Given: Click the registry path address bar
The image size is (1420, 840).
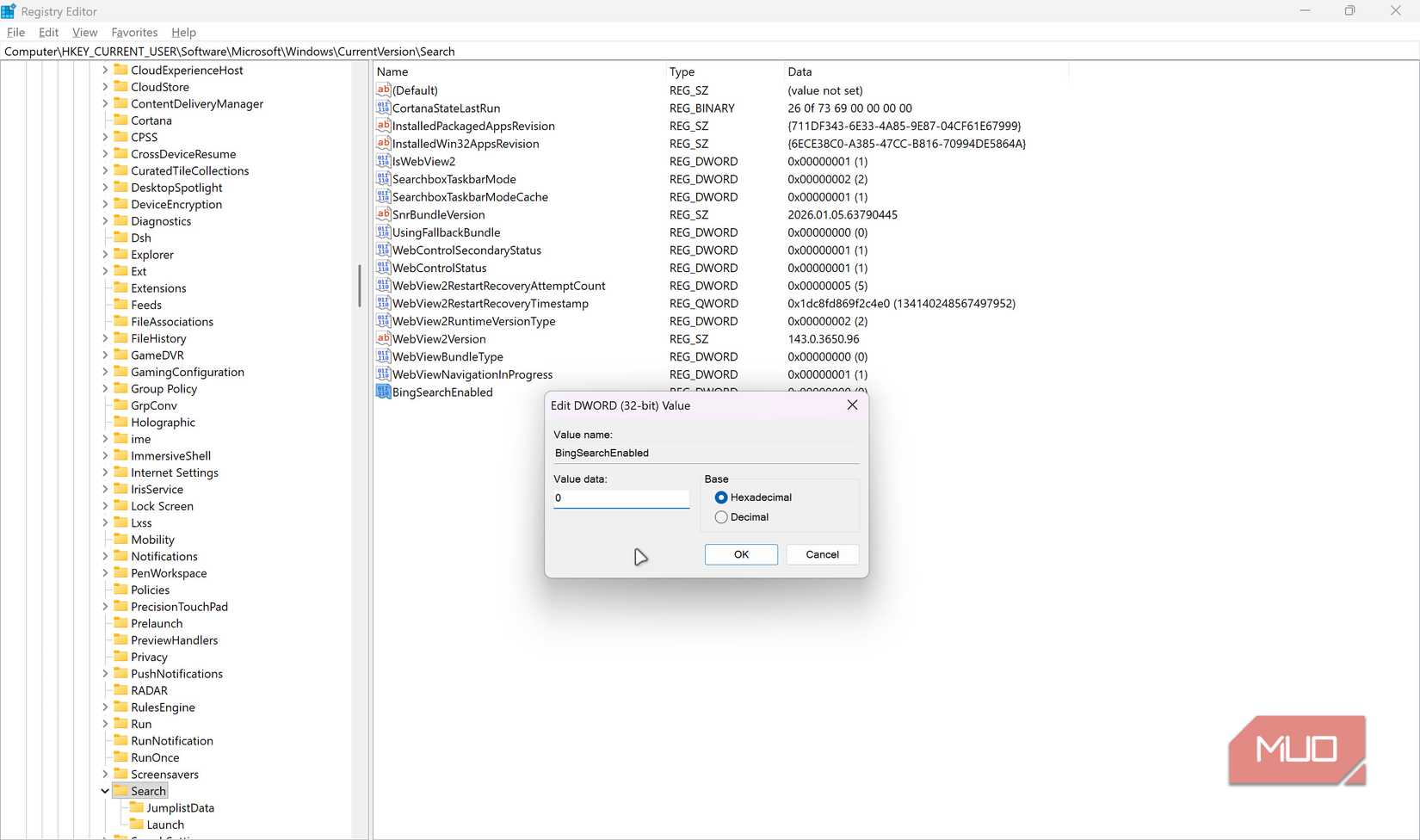Looking at the screenshot, I should [x=710, y=52].
